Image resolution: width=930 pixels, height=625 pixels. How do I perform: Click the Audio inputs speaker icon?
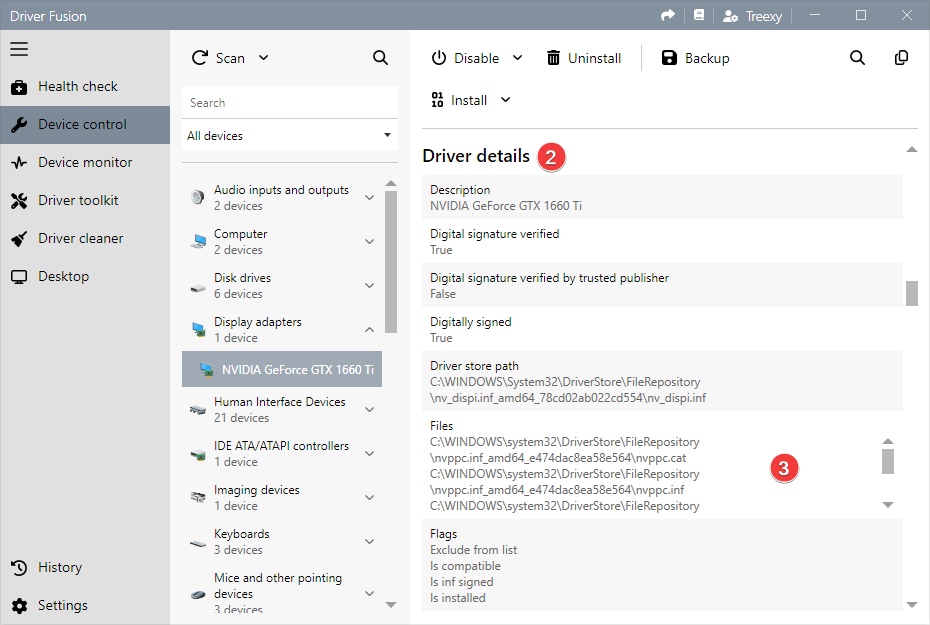pos(198,197)
